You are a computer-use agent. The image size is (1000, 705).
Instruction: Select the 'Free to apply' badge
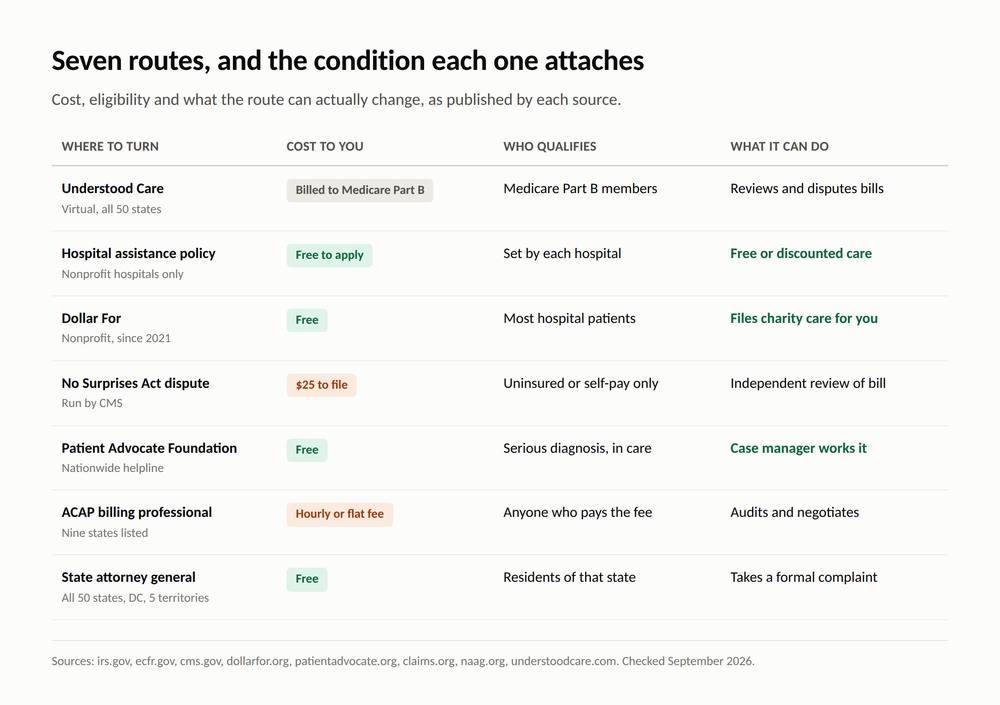(329, 255)
